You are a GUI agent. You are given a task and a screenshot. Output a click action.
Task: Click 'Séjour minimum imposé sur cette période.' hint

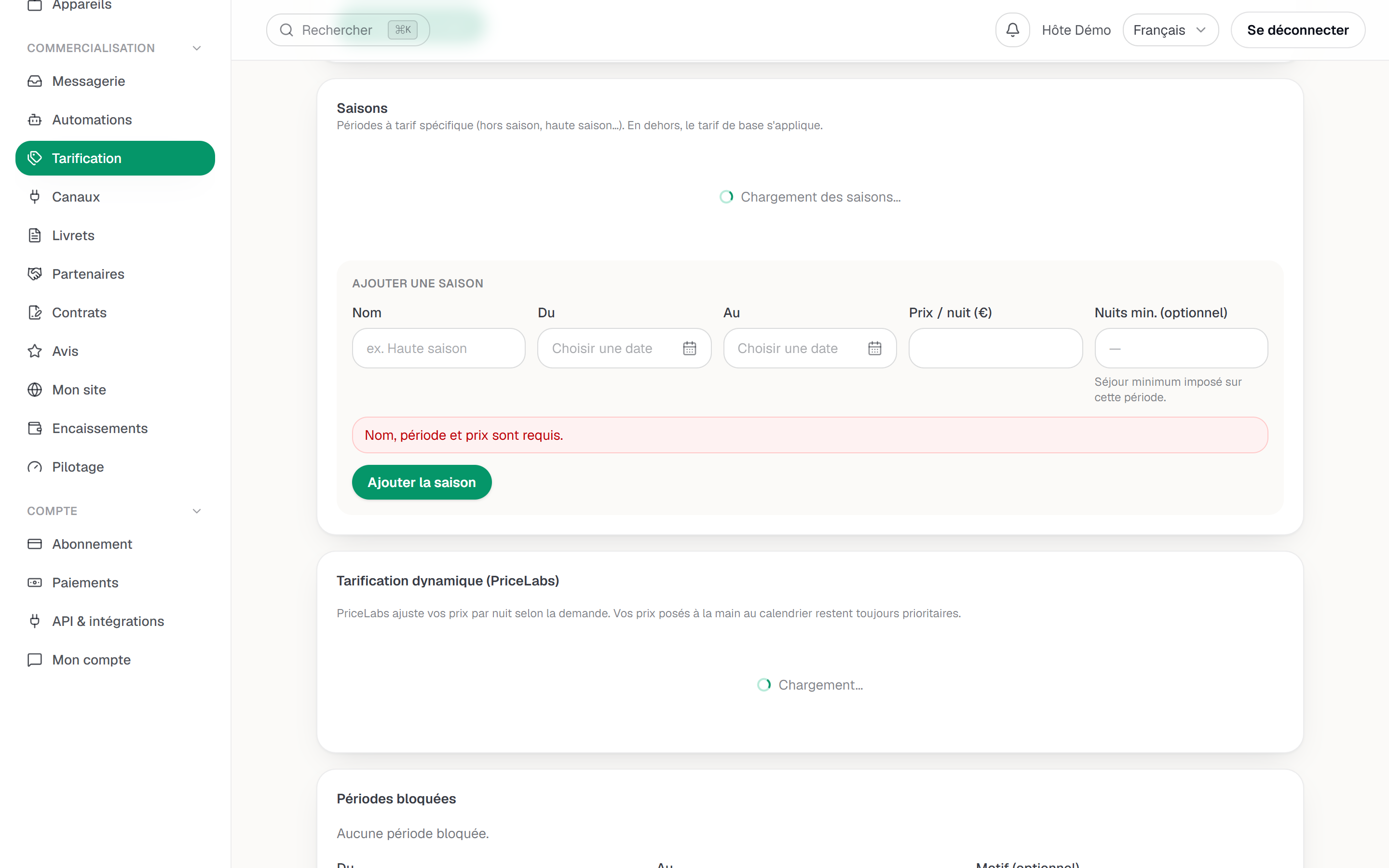1168,389
